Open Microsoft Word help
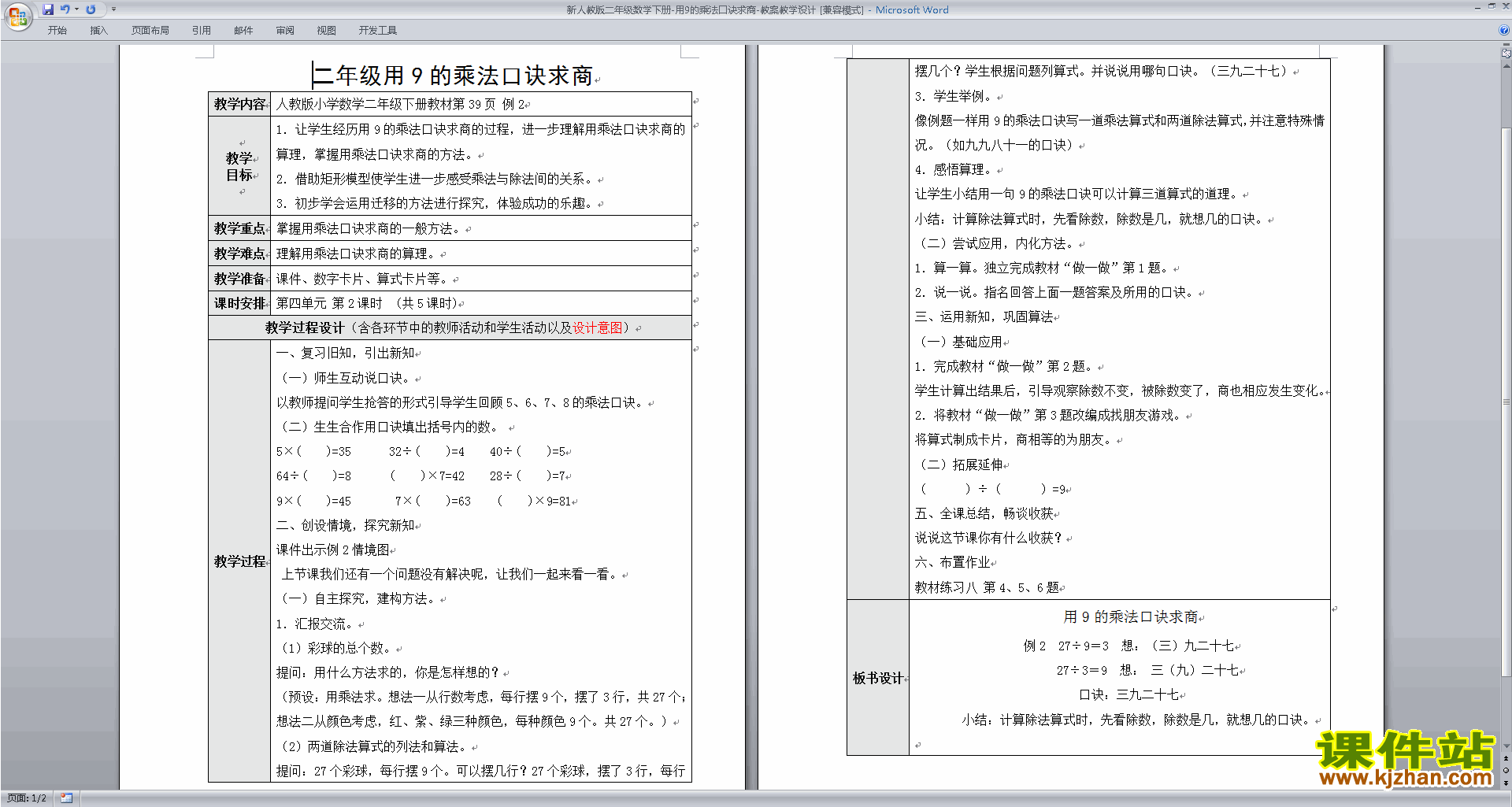 tap(1504, 31)
